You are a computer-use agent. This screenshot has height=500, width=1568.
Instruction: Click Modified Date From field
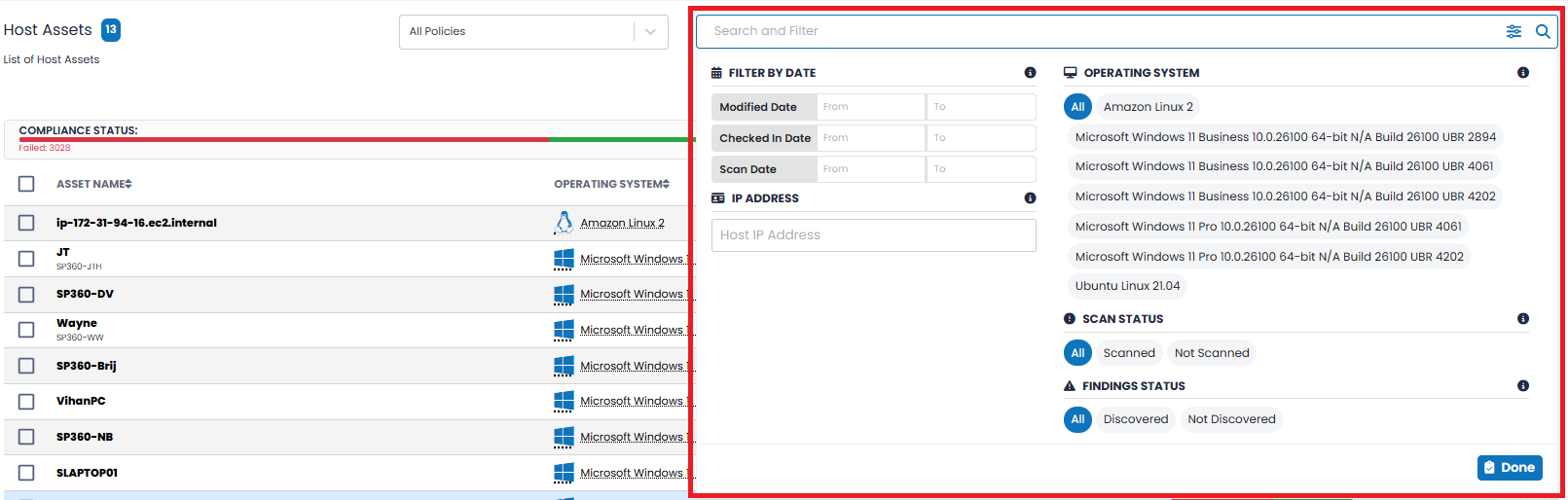(871, 107)
